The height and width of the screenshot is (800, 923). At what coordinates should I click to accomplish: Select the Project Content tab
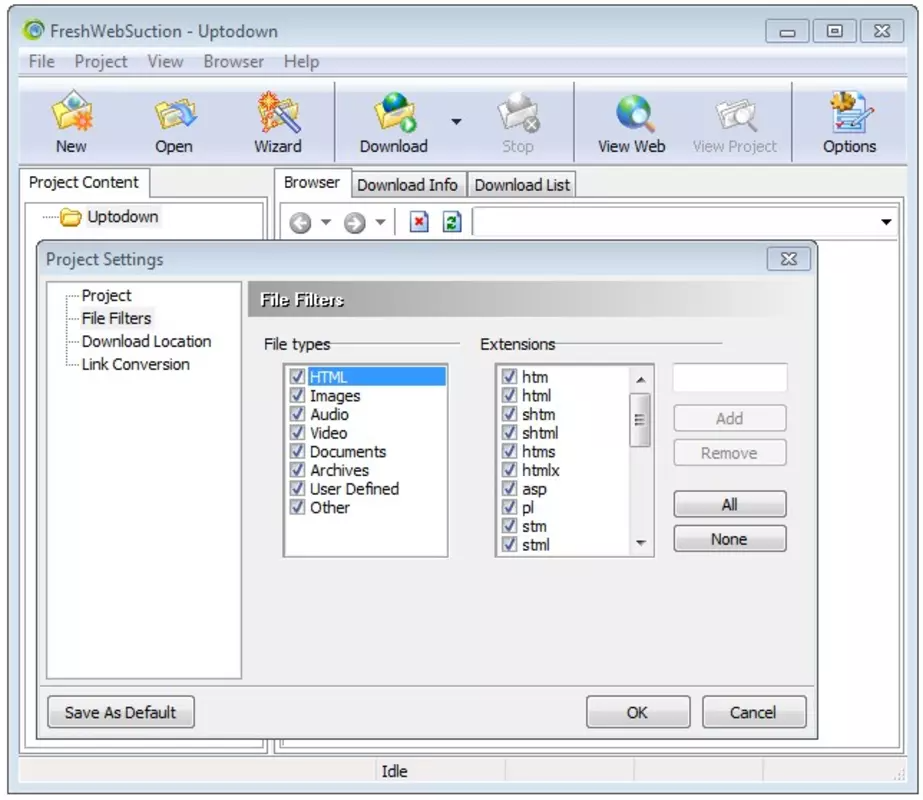pos(84,182)
